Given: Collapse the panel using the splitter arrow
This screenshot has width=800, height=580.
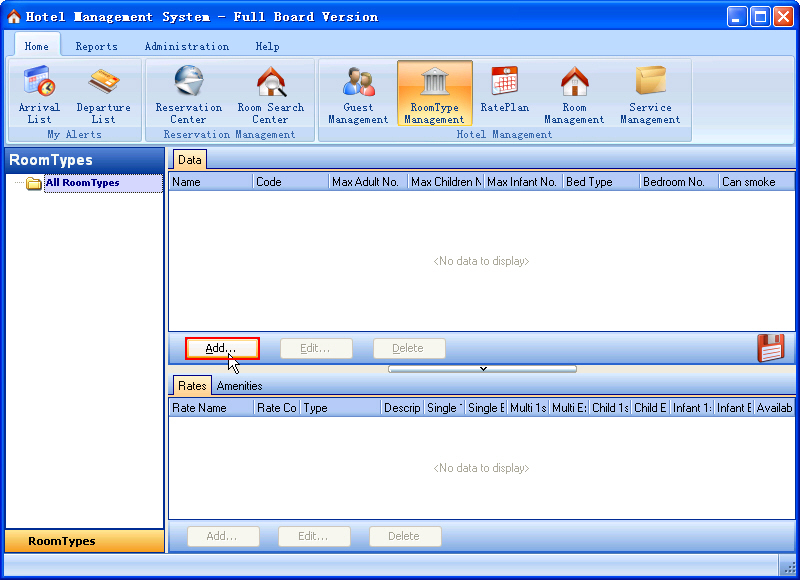Looking at the screenshot, I should coord(482,368).
